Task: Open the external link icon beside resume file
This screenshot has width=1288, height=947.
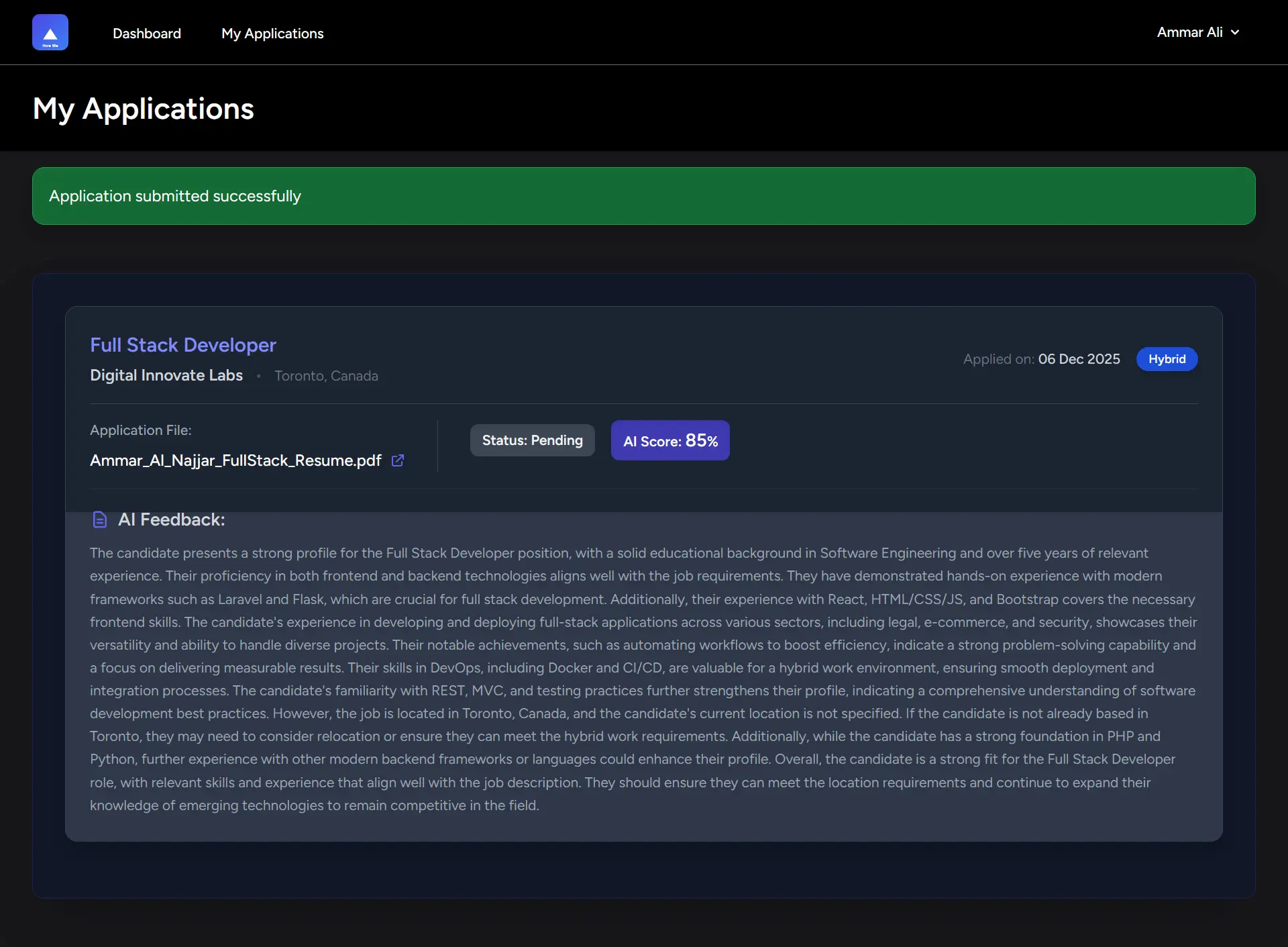Action: [x=398, y=460]
